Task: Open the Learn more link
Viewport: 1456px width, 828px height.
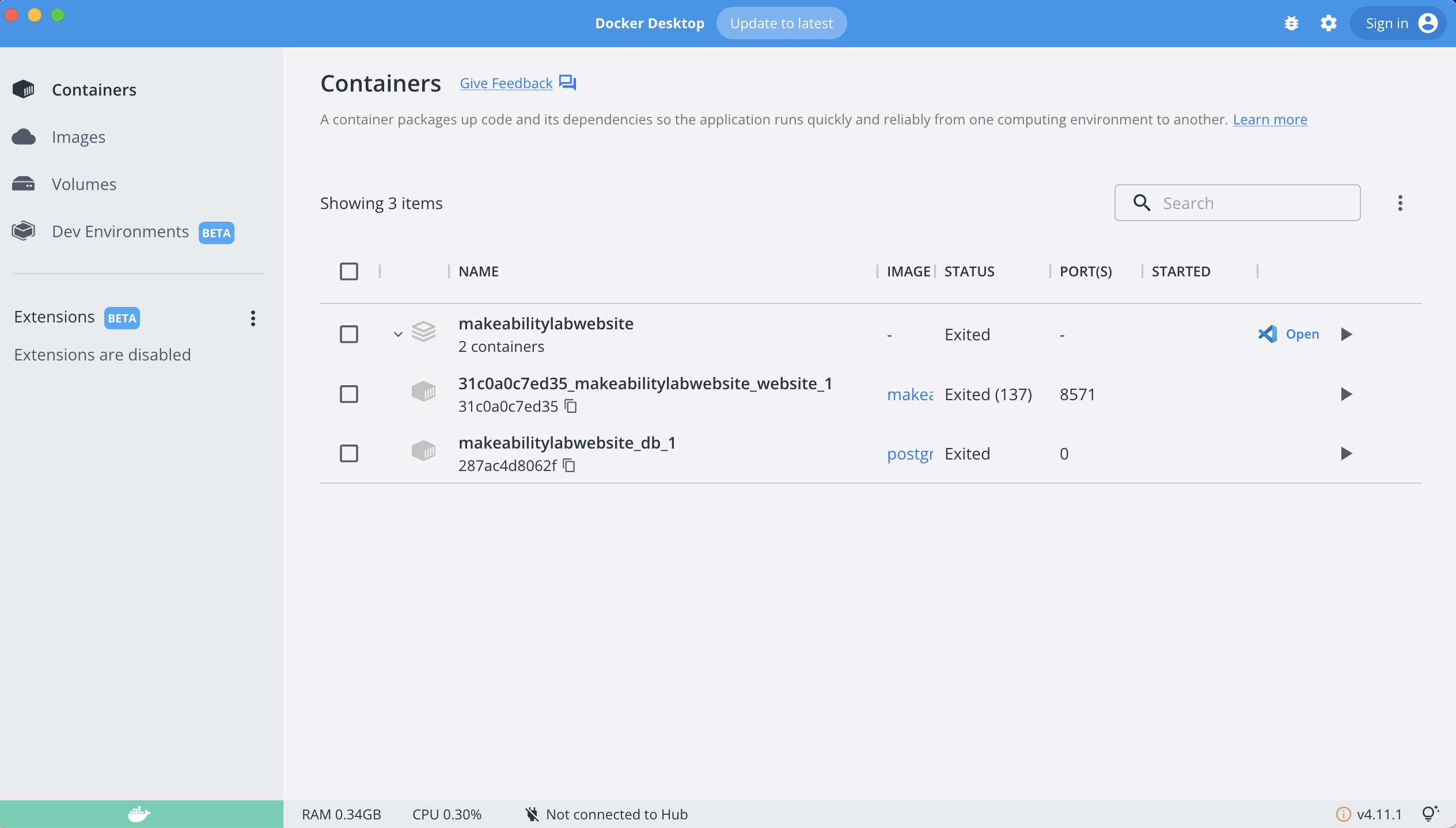Action: click(1270, 119)
